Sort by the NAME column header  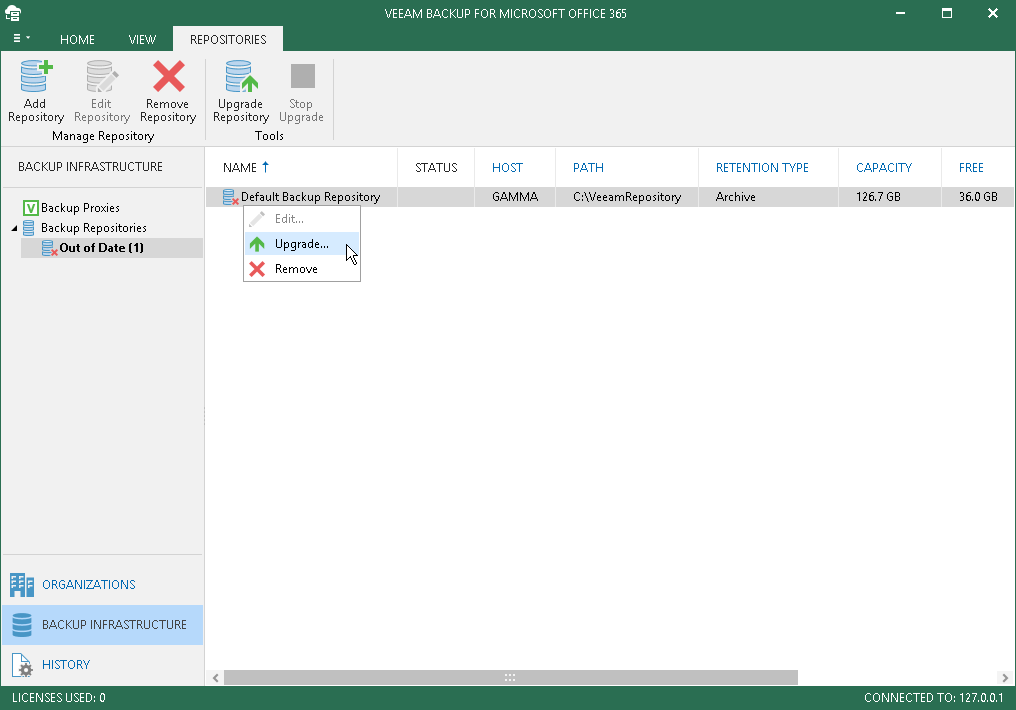pyautogui.click(x=240, y=168)
